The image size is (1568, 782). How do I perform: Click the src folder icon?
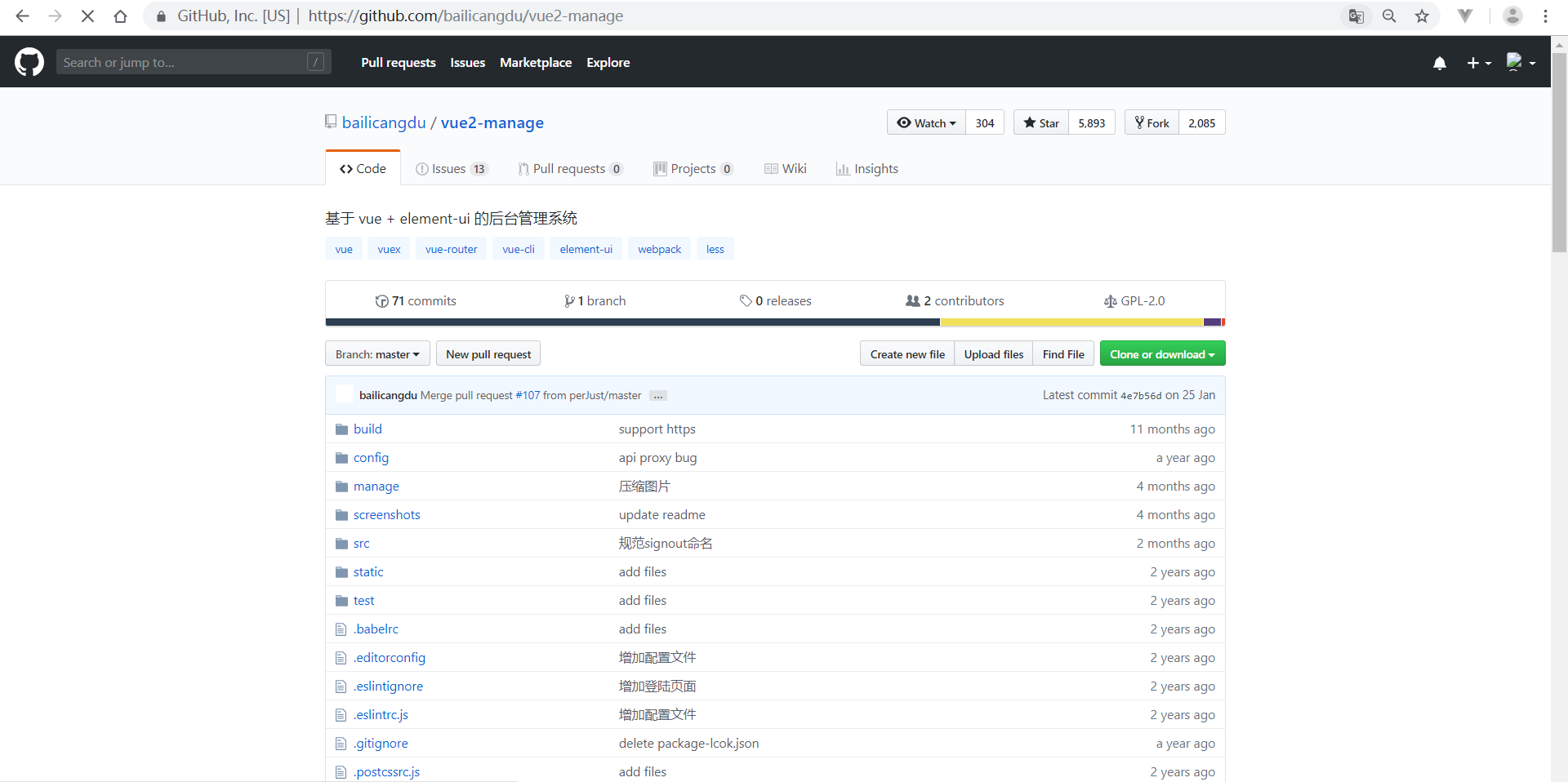tap(341, 544)
